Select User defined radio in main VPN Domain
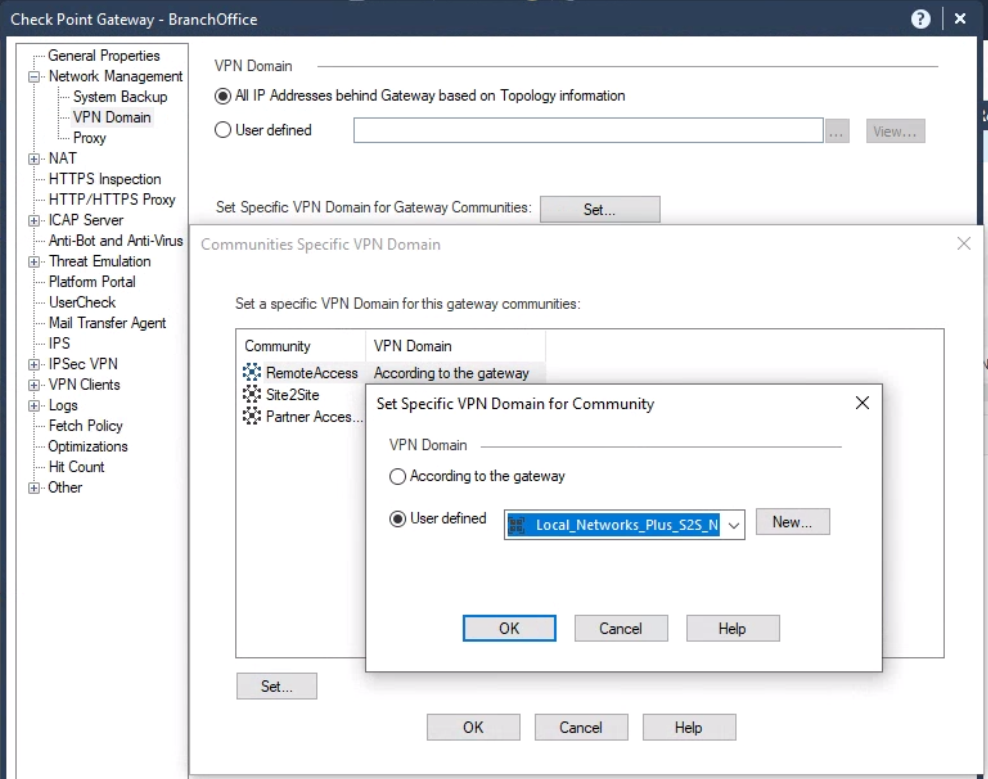 (222, 130)
